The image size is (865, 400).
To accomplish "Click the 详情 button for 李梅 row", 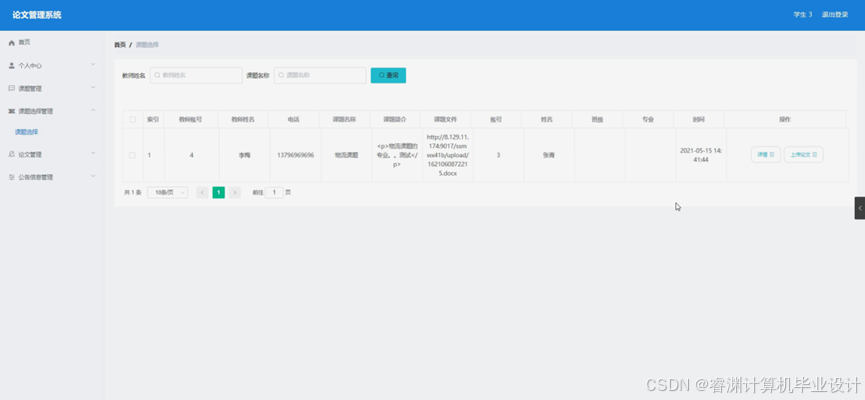I will [766, 155].
